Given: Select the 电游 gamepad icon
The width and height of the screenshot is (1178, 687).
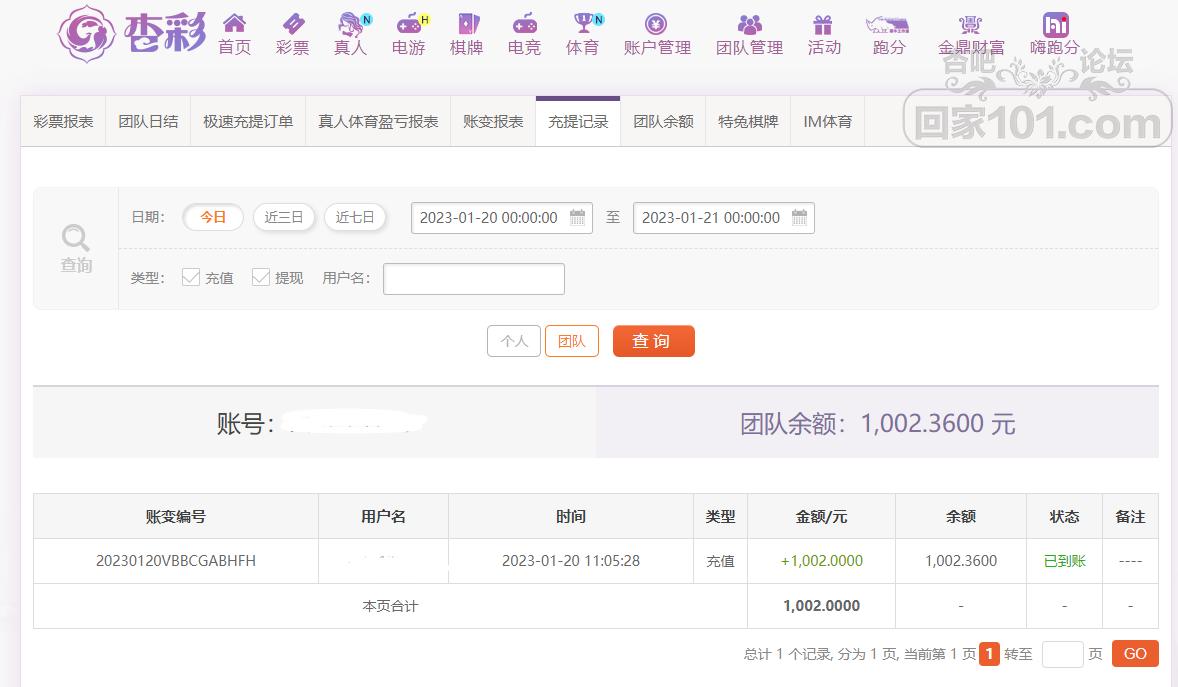Looking at the screenshot, I should coord(408,24).
